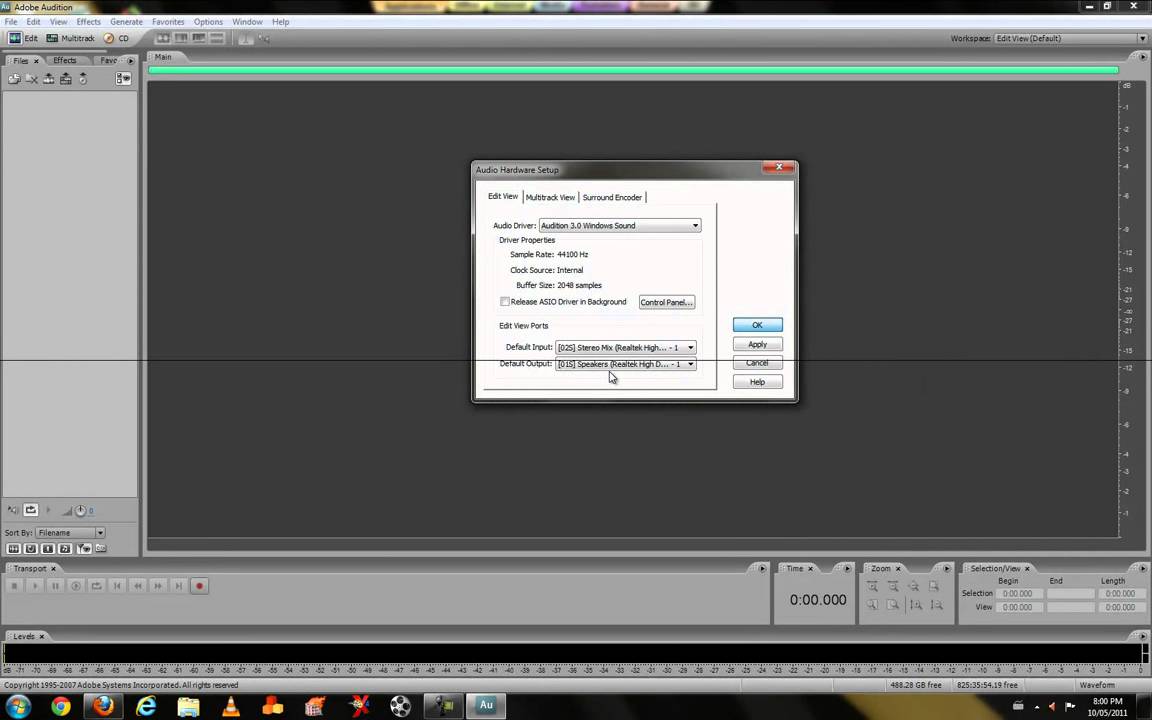Toggle show video files filter button

tap(48, 549)
